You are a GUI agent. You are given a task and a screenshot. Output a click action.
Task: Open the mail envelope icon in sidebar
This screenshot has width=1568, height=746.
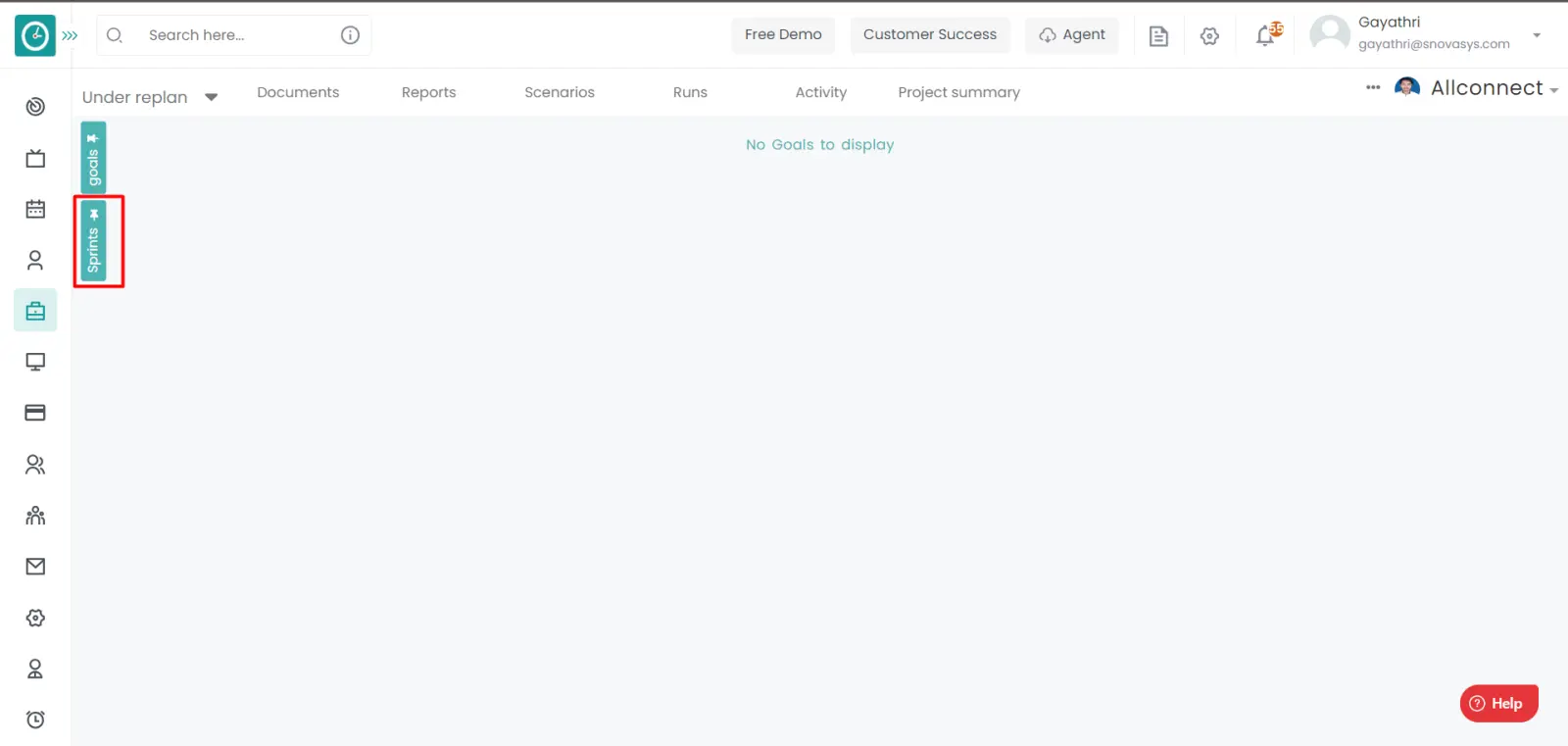35,567
